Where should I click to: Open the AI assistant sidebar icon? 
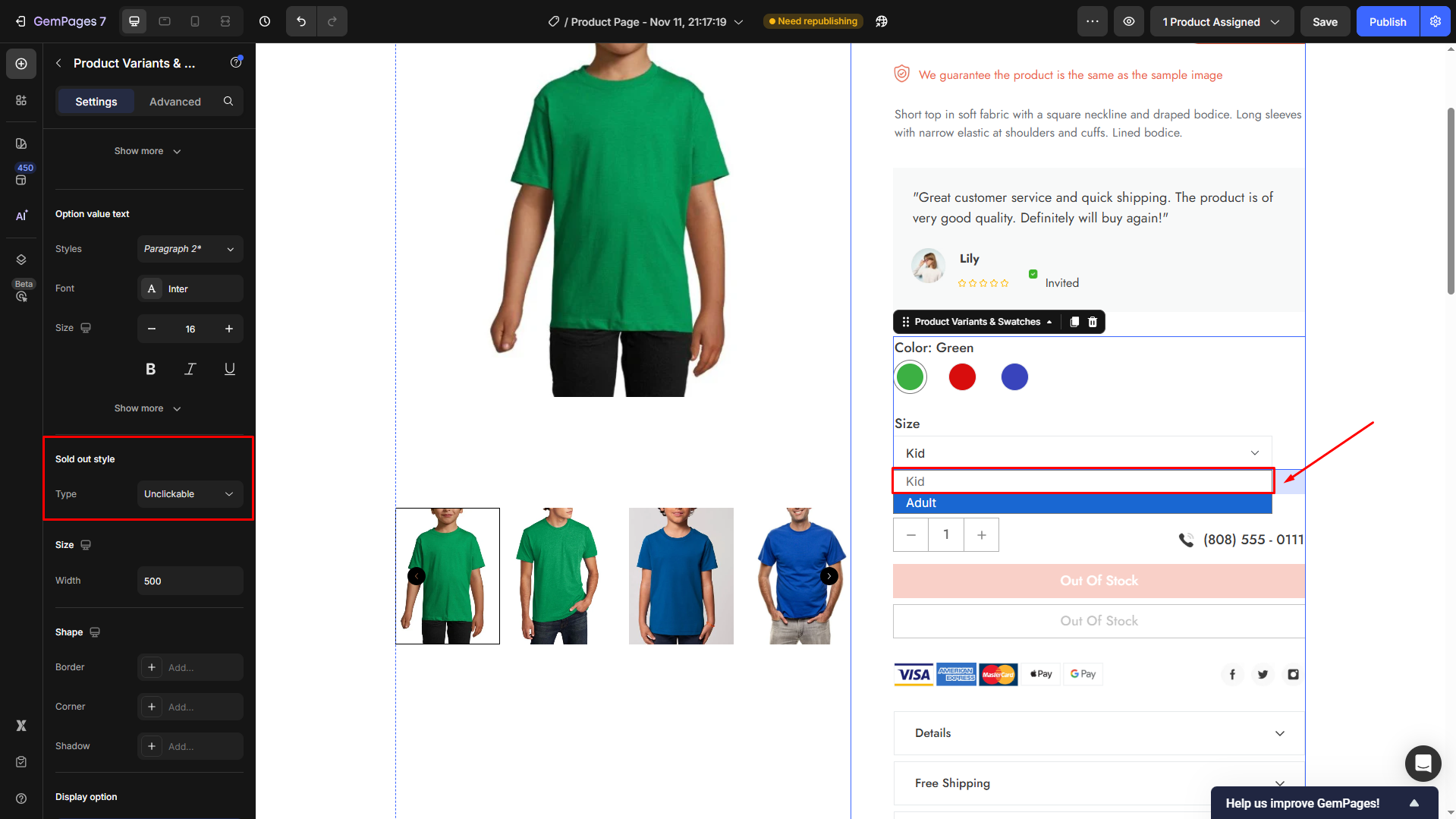(21, 216)
